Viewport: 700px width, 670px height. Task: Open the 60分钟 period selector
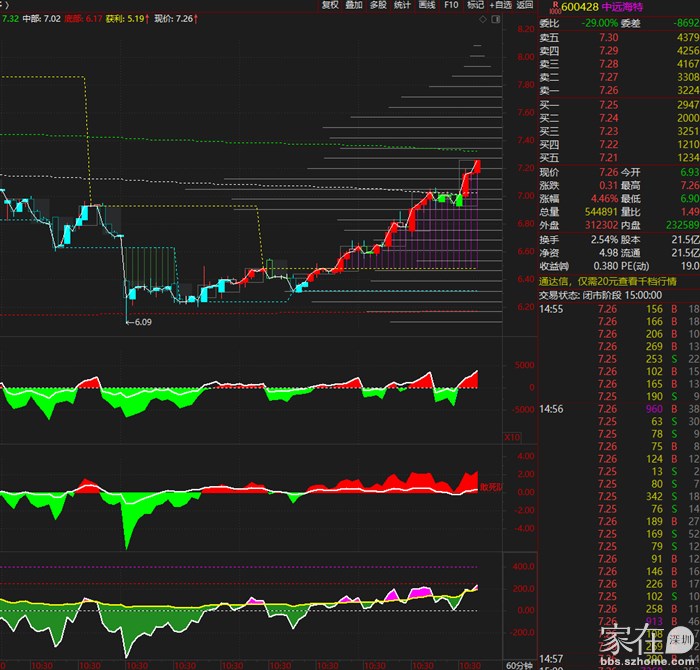tap(519, 664)
